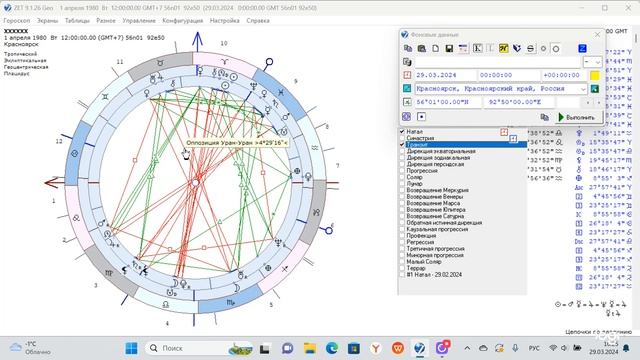Click the yellow color swatch beside time offset
Viewport: 640px width, 360px height.
tap(595, 75)
